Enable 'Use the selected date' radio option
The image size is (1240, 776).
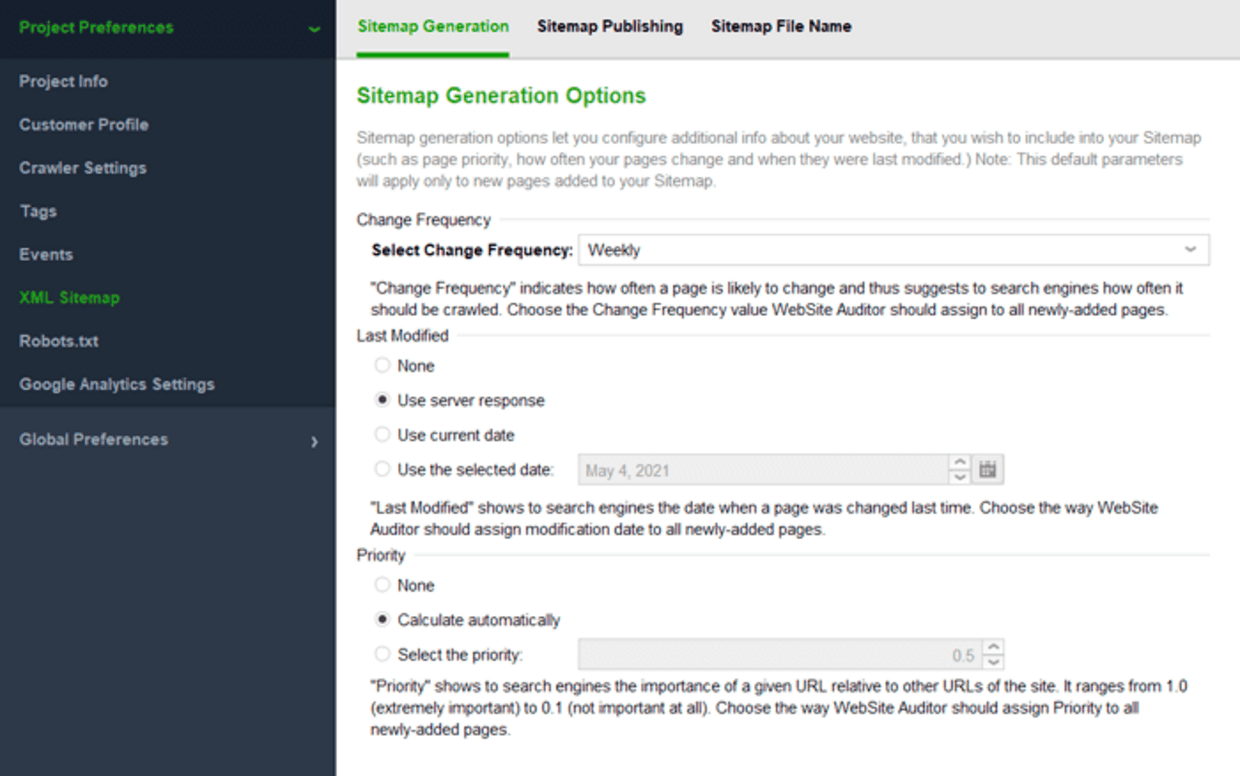click(382, 469)
